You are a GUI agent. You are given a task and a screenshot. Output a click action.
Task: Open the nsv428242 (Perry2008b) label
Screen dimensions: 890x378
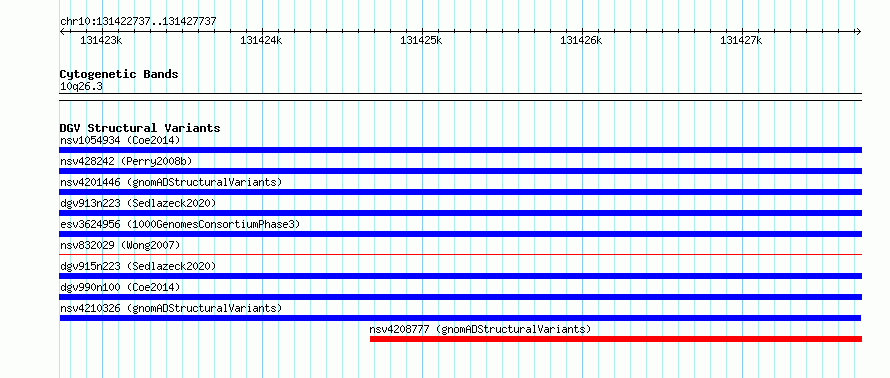tap(126, 161)
